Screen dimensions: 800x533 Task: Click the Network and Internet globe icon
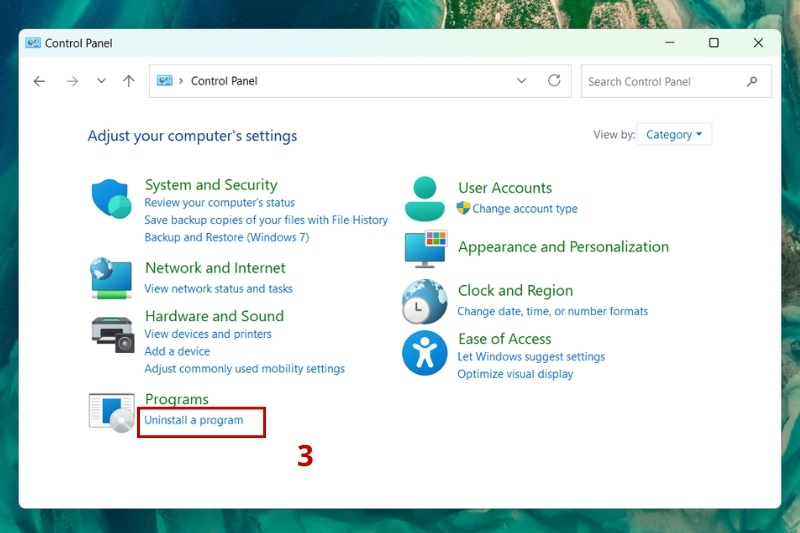coord(111,278)
